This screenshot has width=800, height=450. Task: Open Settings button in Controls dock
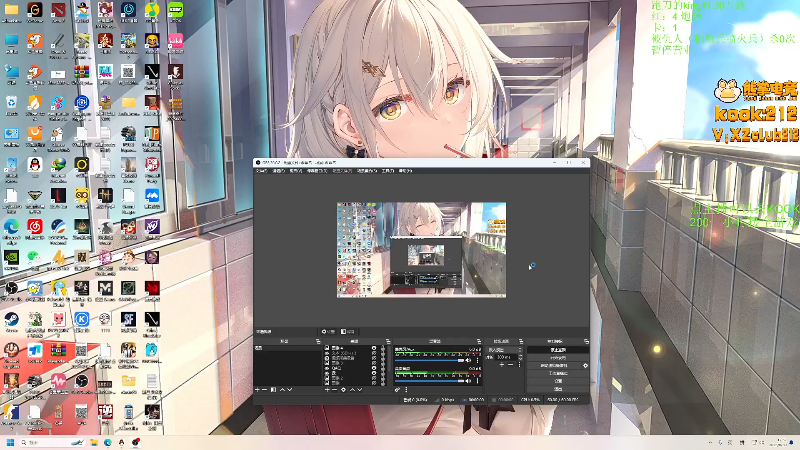point(558,381)
